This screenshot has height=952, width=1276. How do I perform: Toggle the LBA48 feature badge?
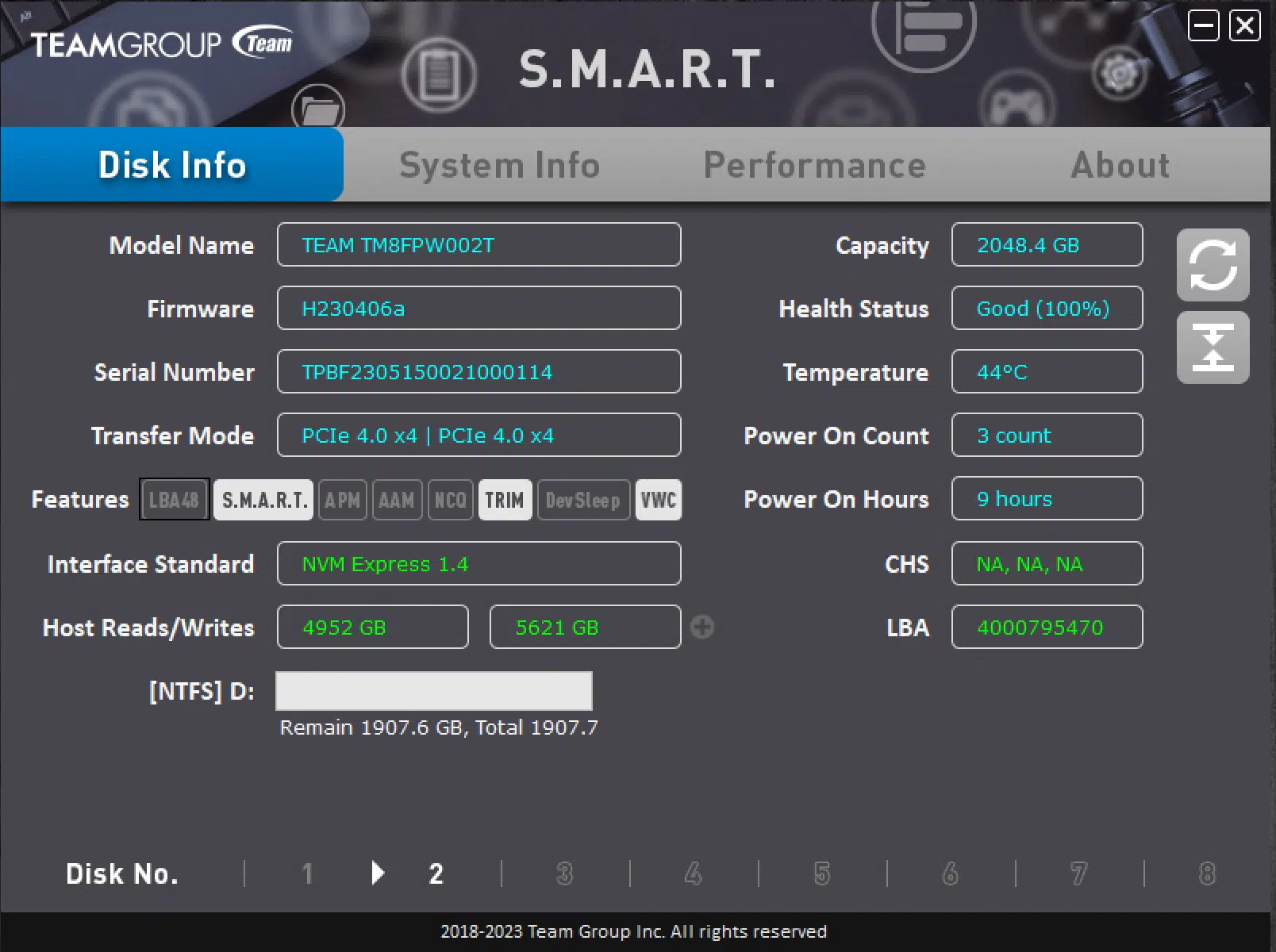tap(175, 500)
